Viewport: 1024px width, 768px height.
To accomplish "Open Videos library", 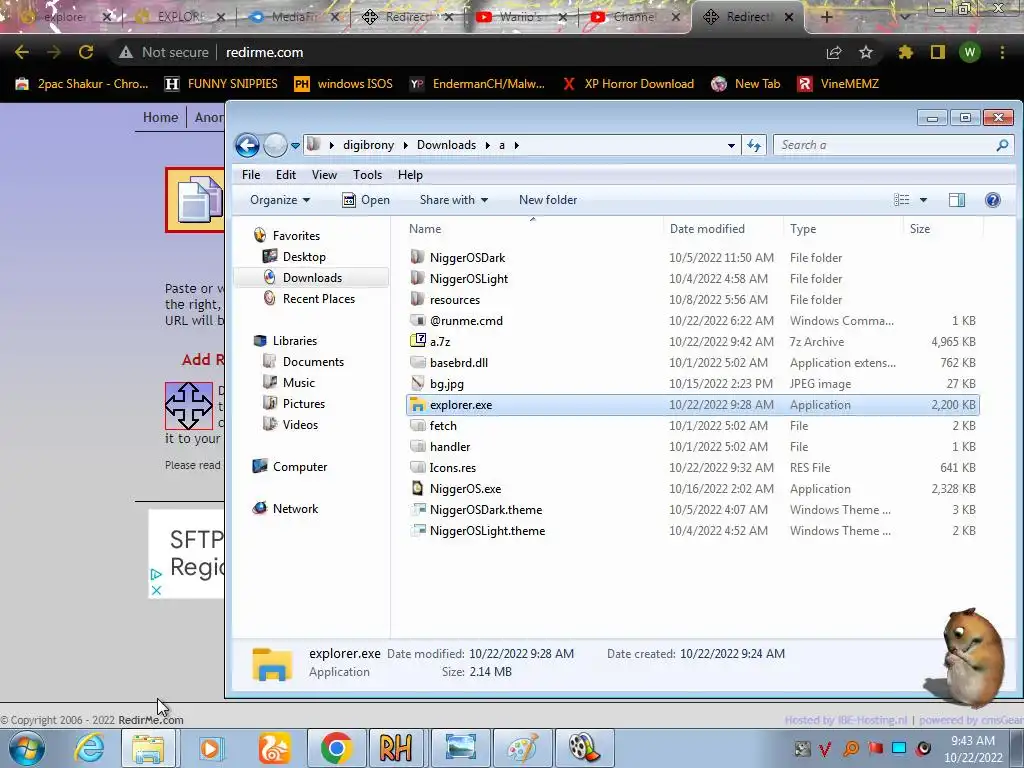I will pos(300,424).
